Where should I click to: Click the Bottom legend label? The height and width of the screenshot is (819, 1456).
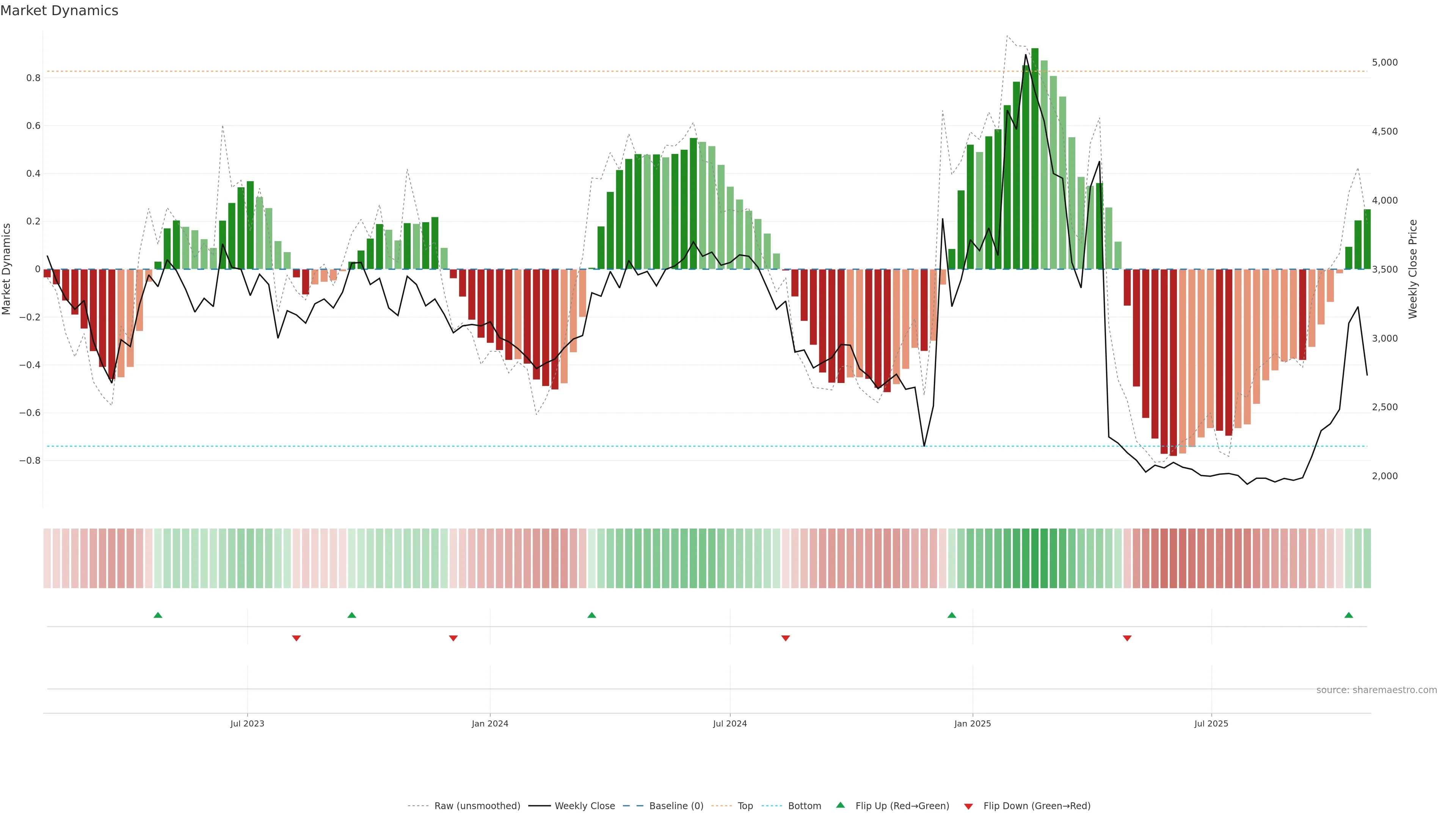(804, 806)
